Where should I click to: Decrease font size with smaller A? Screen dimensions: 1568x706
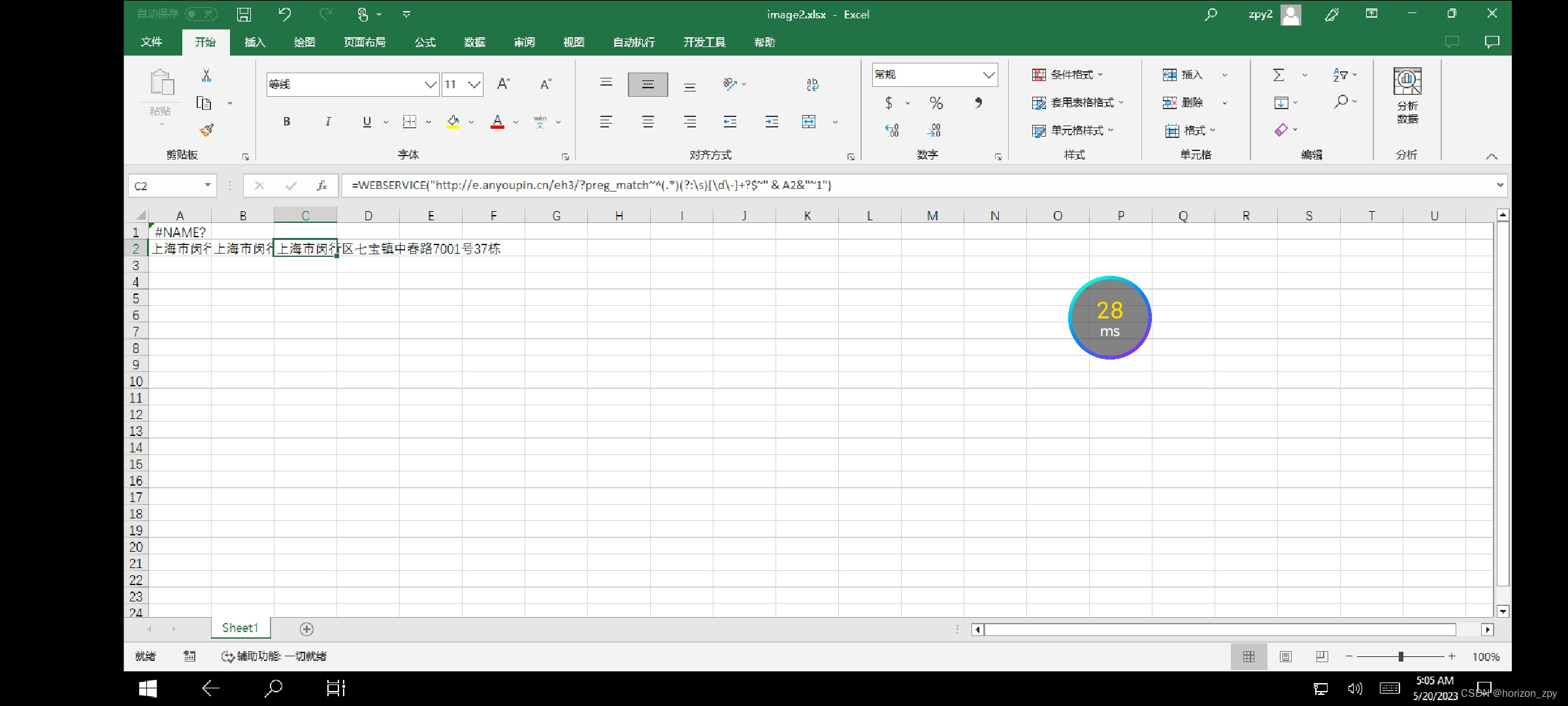tap(546, 84)
